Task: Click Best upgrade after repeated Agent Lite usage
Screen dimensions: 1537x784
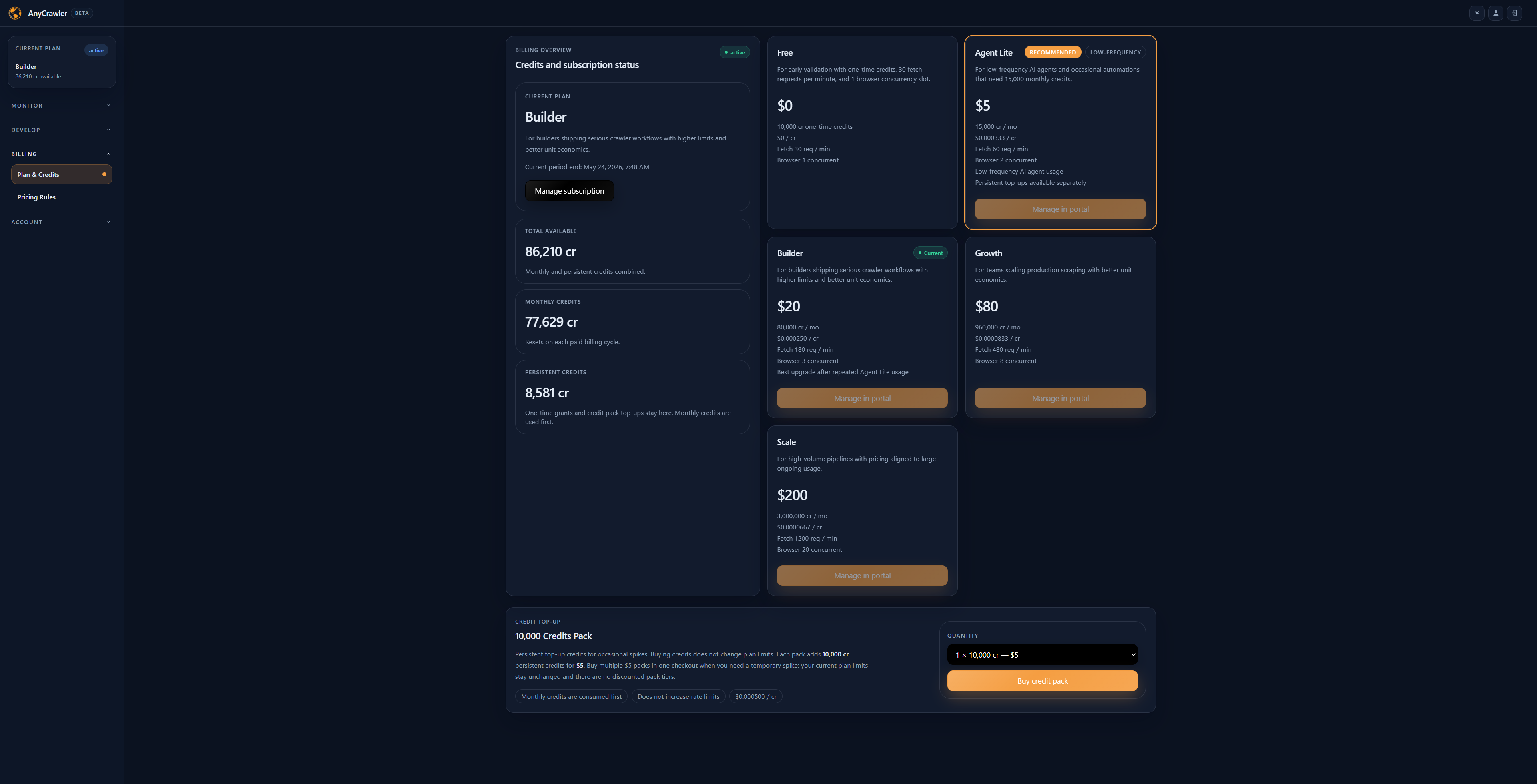Action: [843, 372]
